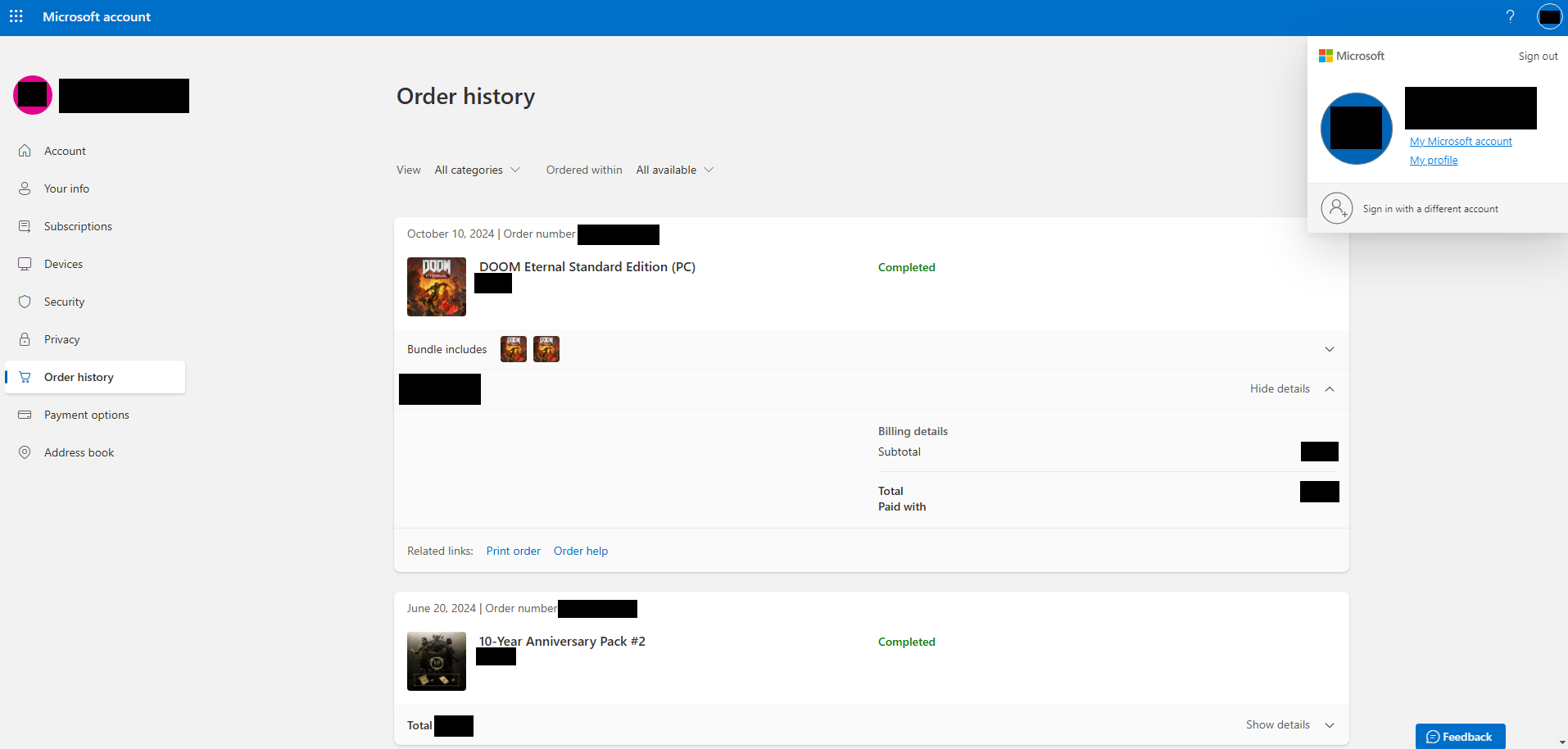Click the Order history cart icon
Image resolution: width=1568 pixels, height=749 pixels.
coord(25,377)
